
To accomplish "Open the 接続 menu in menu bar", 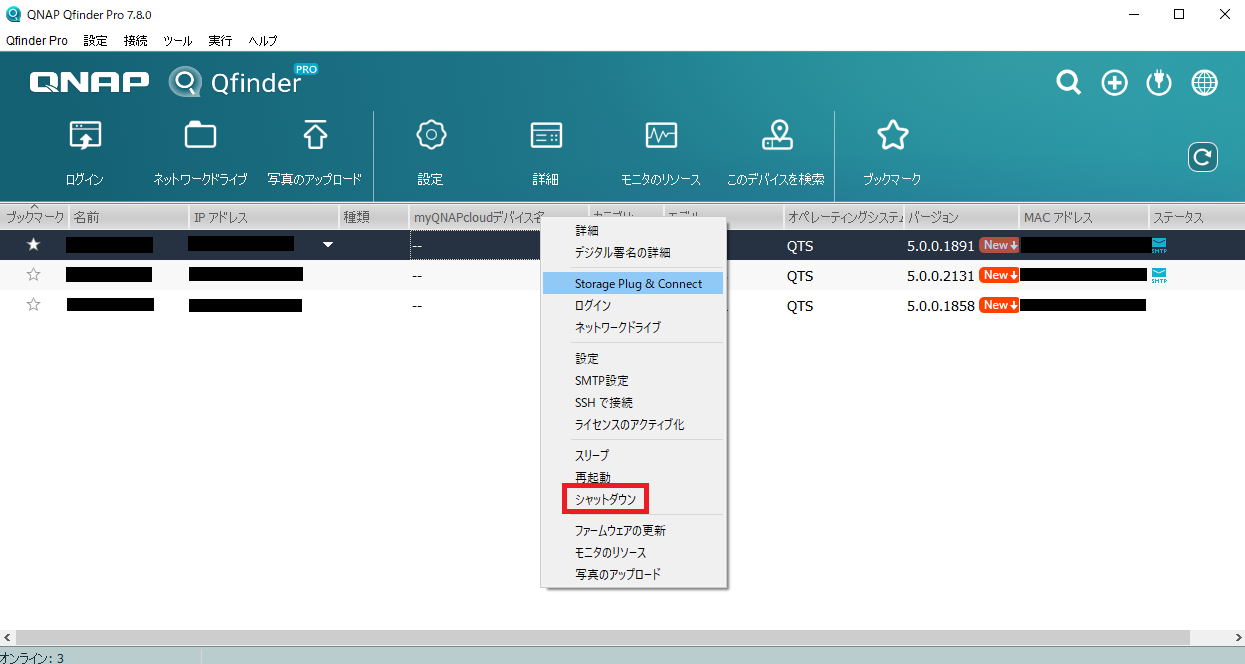I will (135, 41).
